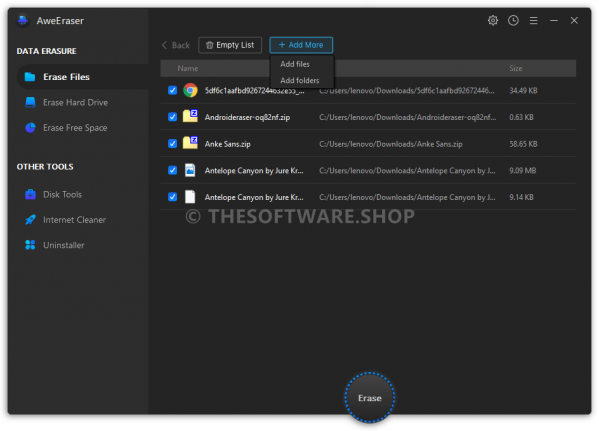
Task: Open the erase history clock icon
Action: 513,20
